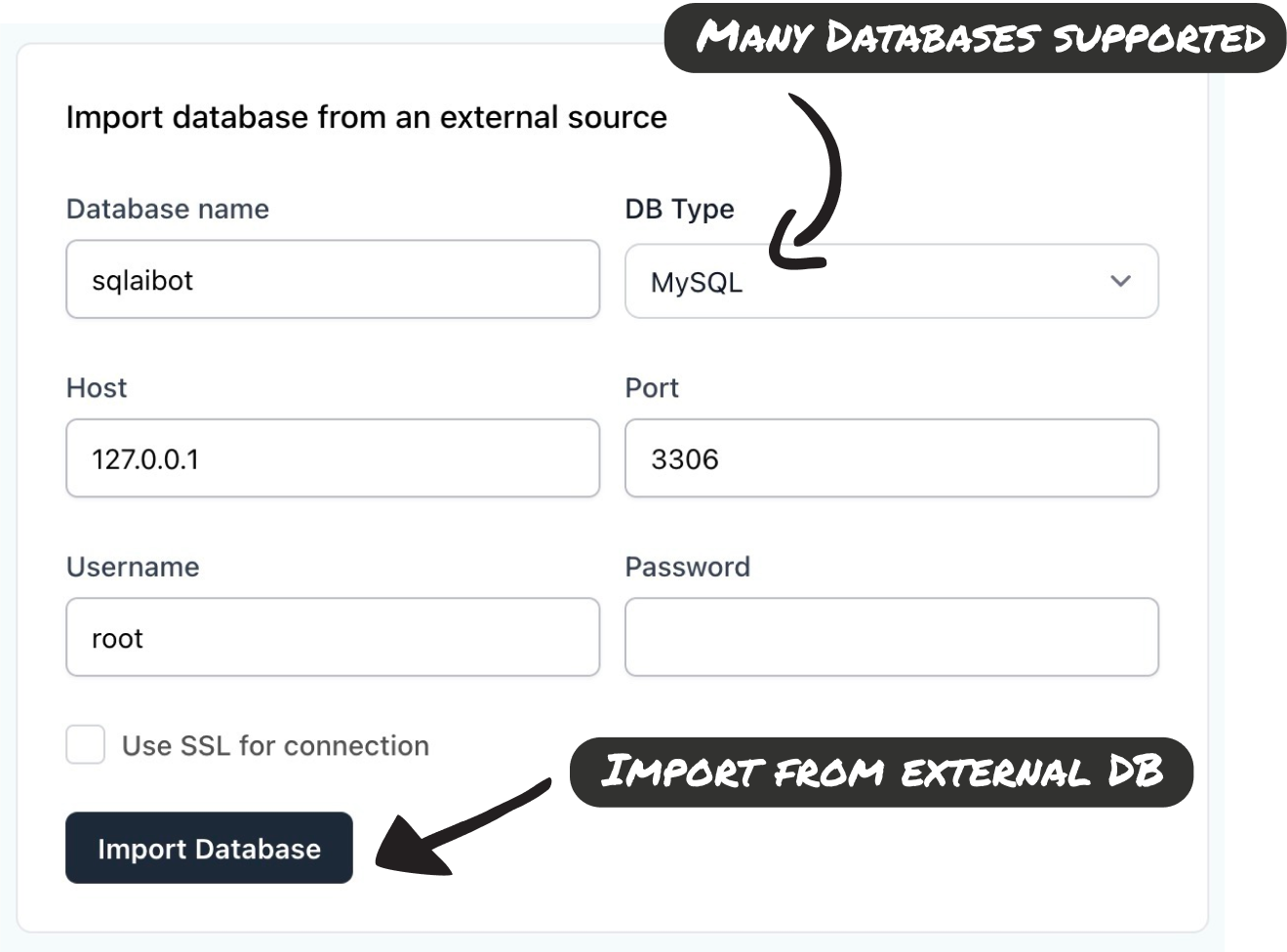Click the "Use SSL for connection" label text
The width and height of the screenshot is (1287, 952).
click(x=275, y=746)
